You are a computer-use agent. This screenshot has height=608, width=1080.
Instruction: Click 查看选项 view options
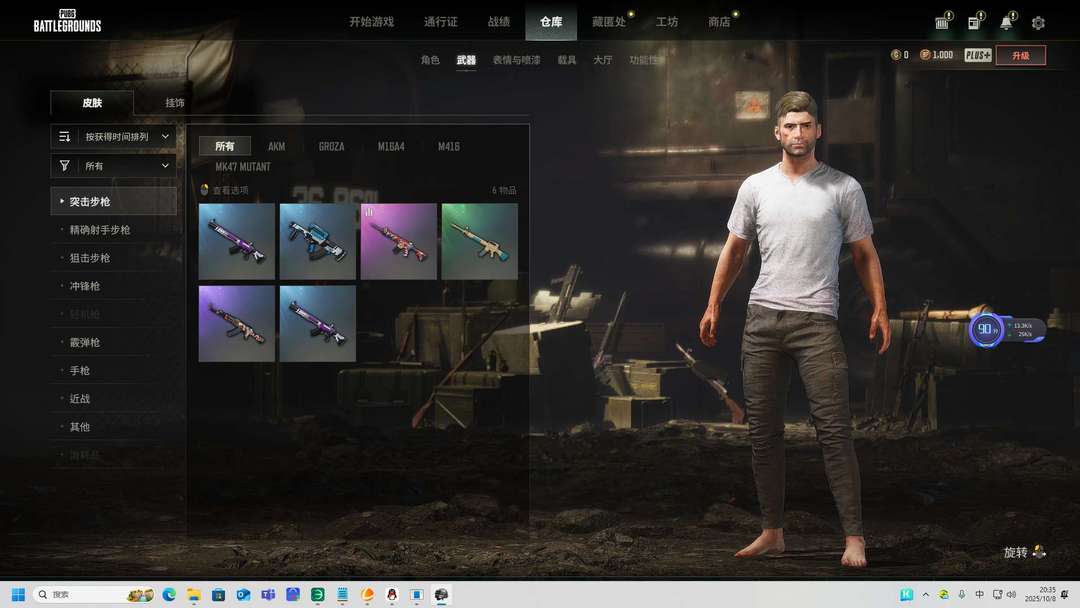229,190
